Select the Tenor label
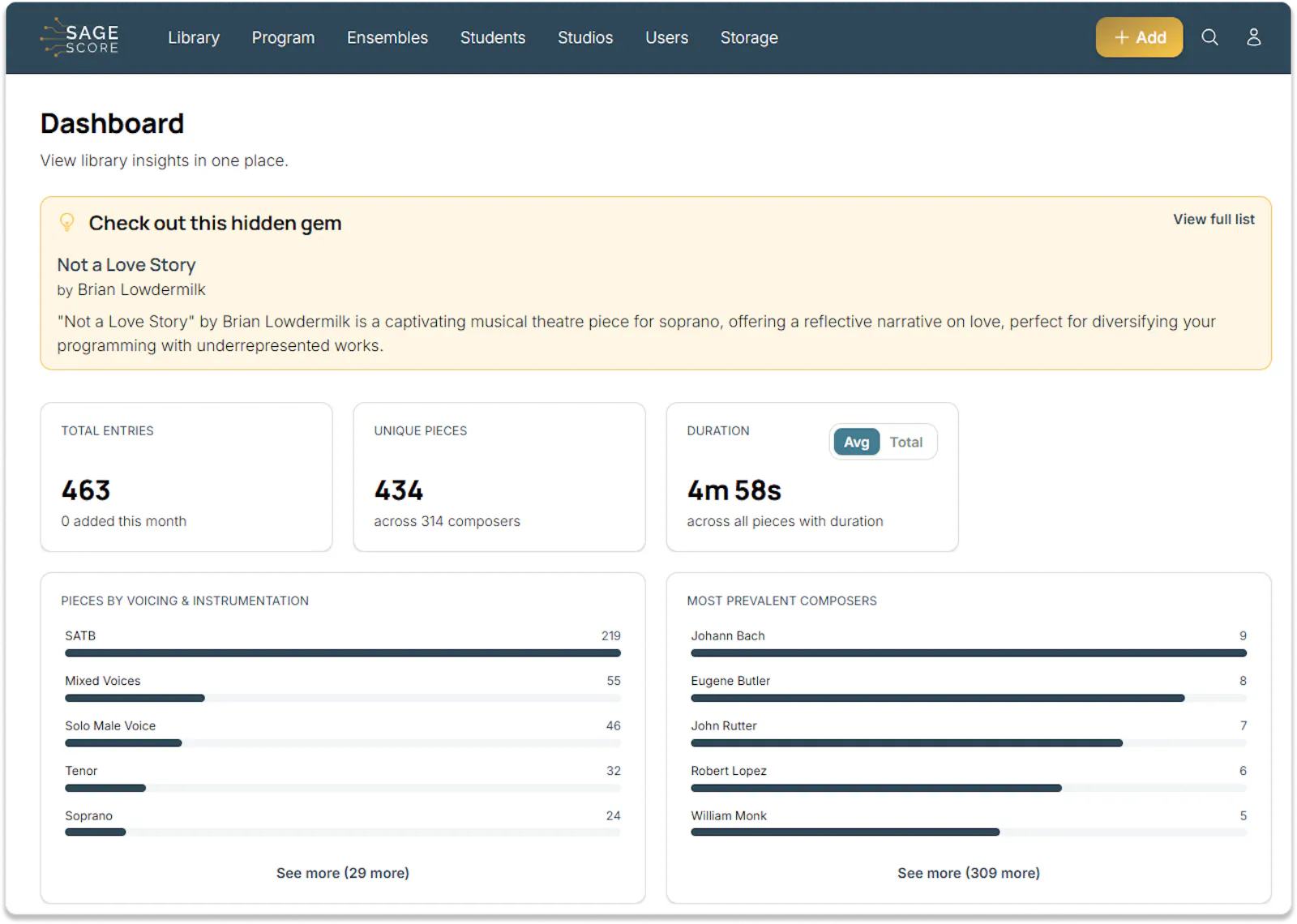The width and height of the screenshot is (1297, 924). tap(81, 771)
